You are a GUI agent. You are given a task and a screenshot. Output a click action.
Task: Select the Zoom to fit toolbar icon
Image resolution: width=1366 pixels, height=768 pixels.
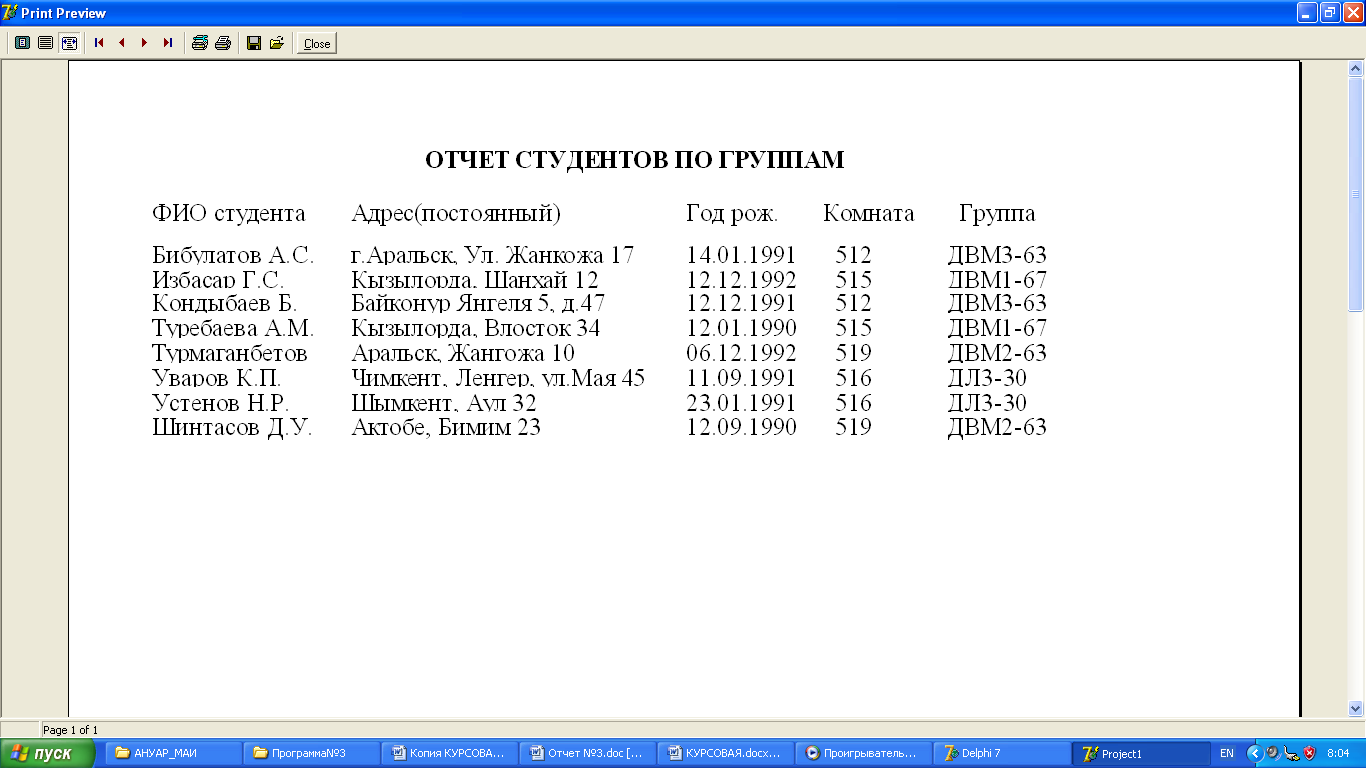coord(22,43)
